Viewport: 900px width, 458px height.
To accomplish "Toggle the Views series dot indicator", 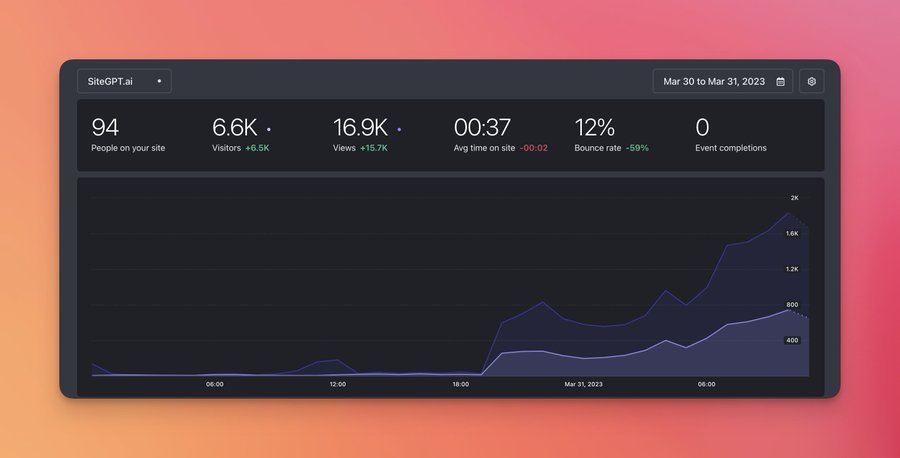I will coord(399,129).
